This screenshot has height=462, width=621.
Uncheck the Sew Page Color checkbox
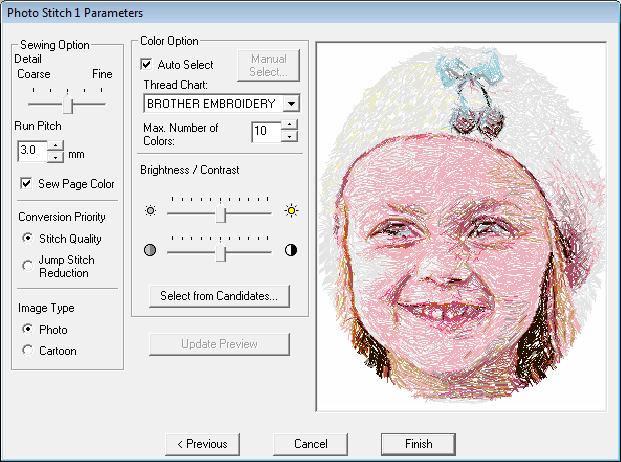(26, 183)
